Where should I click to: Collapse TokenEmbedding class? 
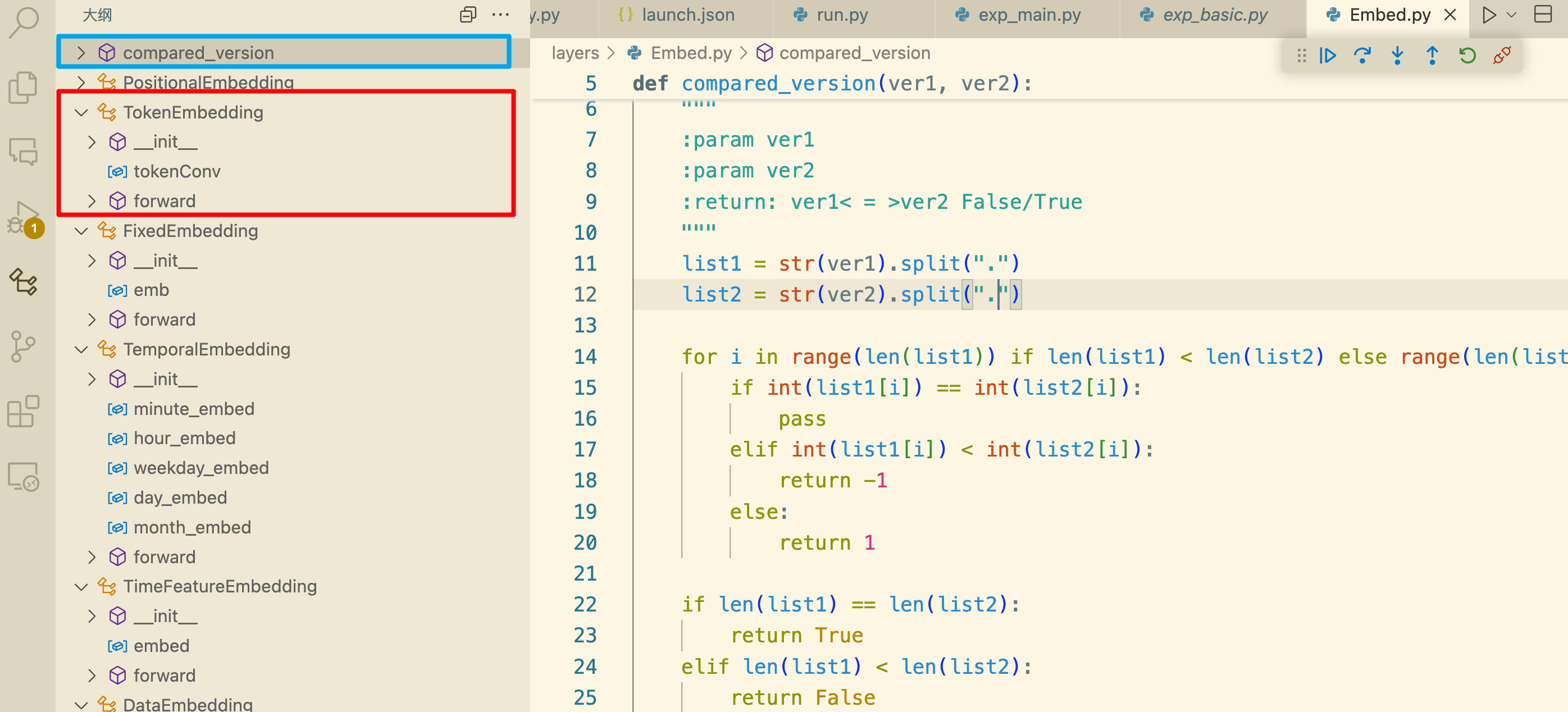[81, 112]
